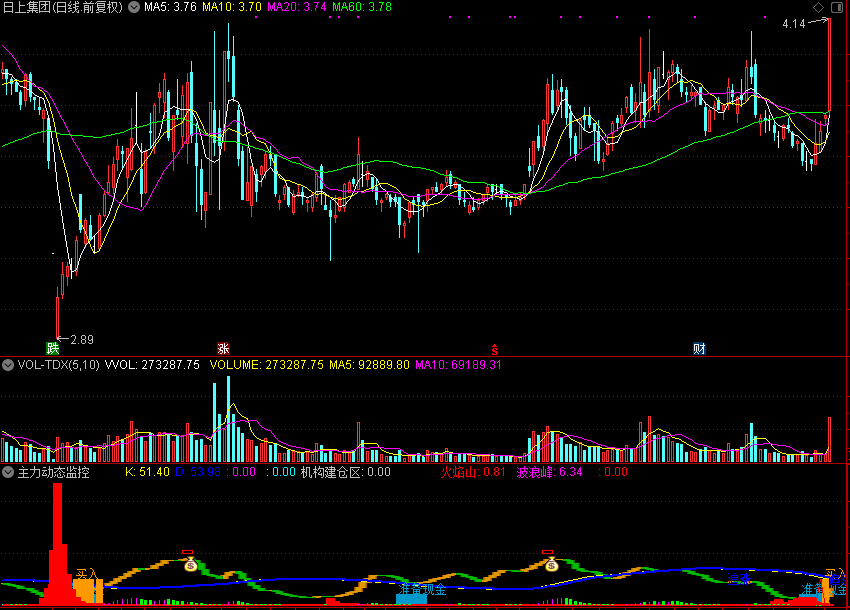Click the stock title 日上集团(日线.前复权)
850x610 pixels.
coord(63,8)
